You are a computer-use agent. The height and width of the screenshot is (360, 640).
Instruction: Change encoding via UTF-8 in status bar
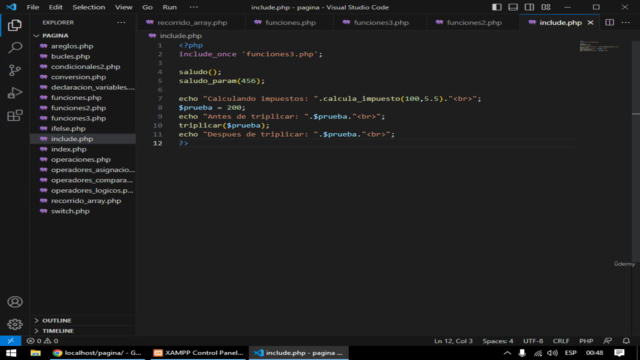tap(533, 341)
